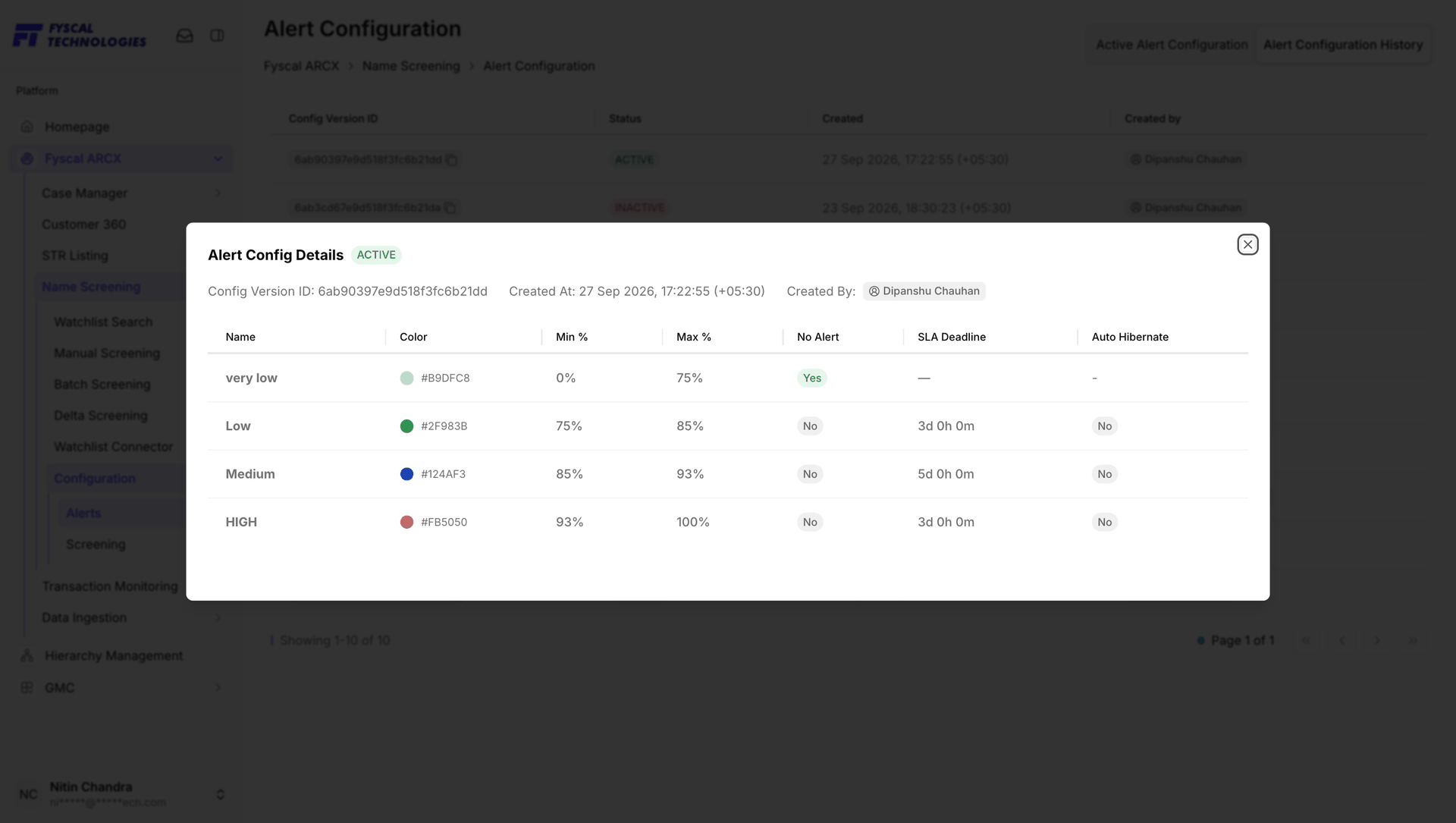The width and height of the screenshot is (1456, 823).
Task: Click Hierarchy Management tree icon
Action: (x=27, y=655)
